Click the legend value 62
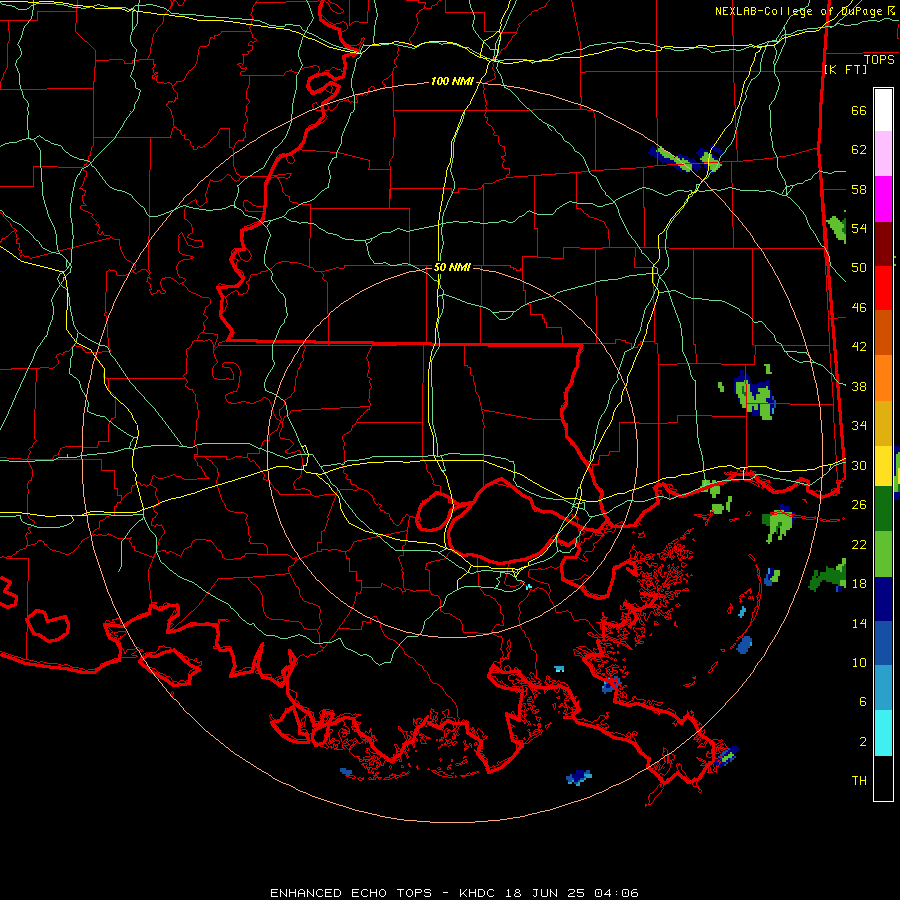 tap(859, 150)
